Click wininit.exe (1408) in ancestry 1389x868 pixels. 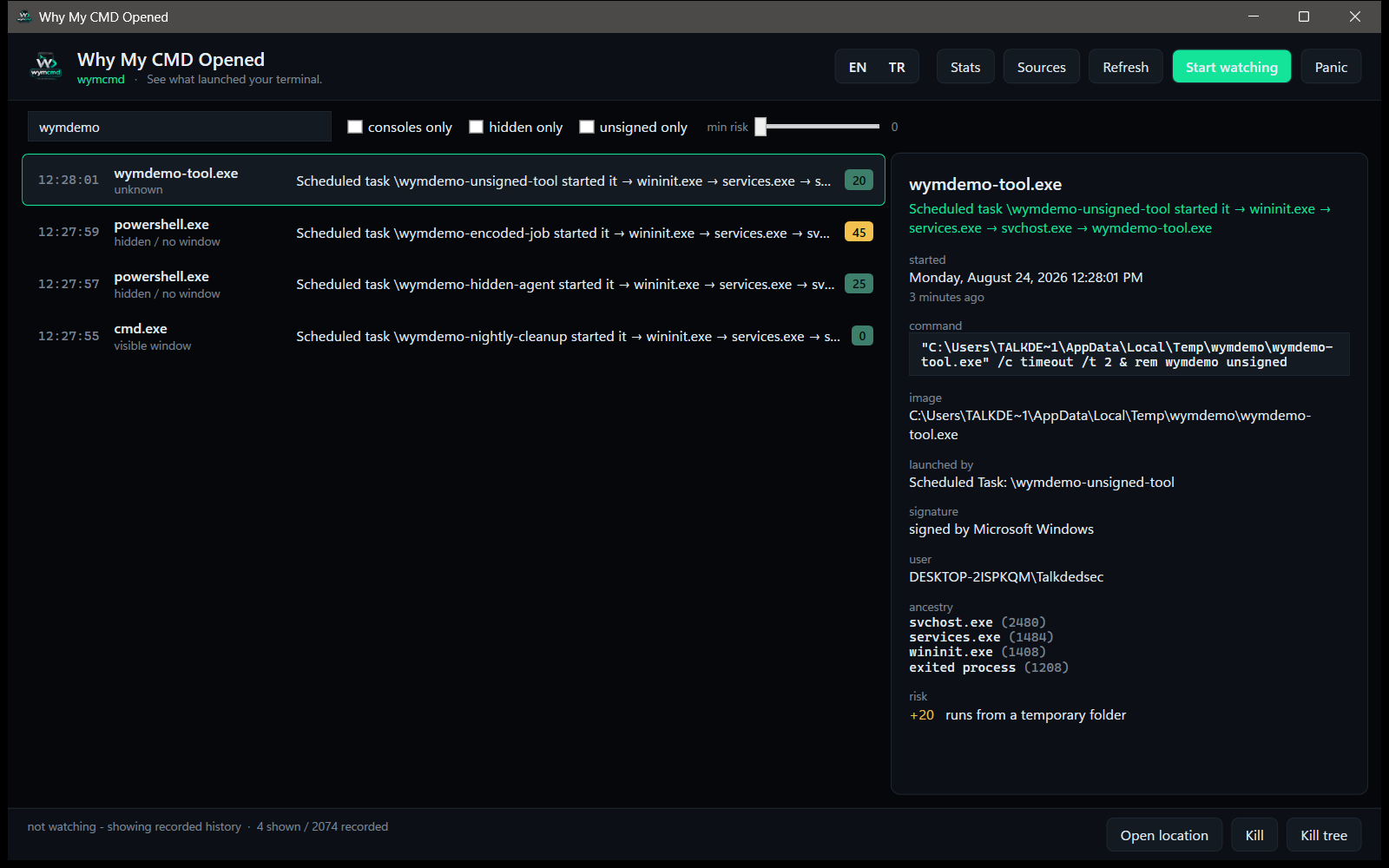click(x=978, y=652)
